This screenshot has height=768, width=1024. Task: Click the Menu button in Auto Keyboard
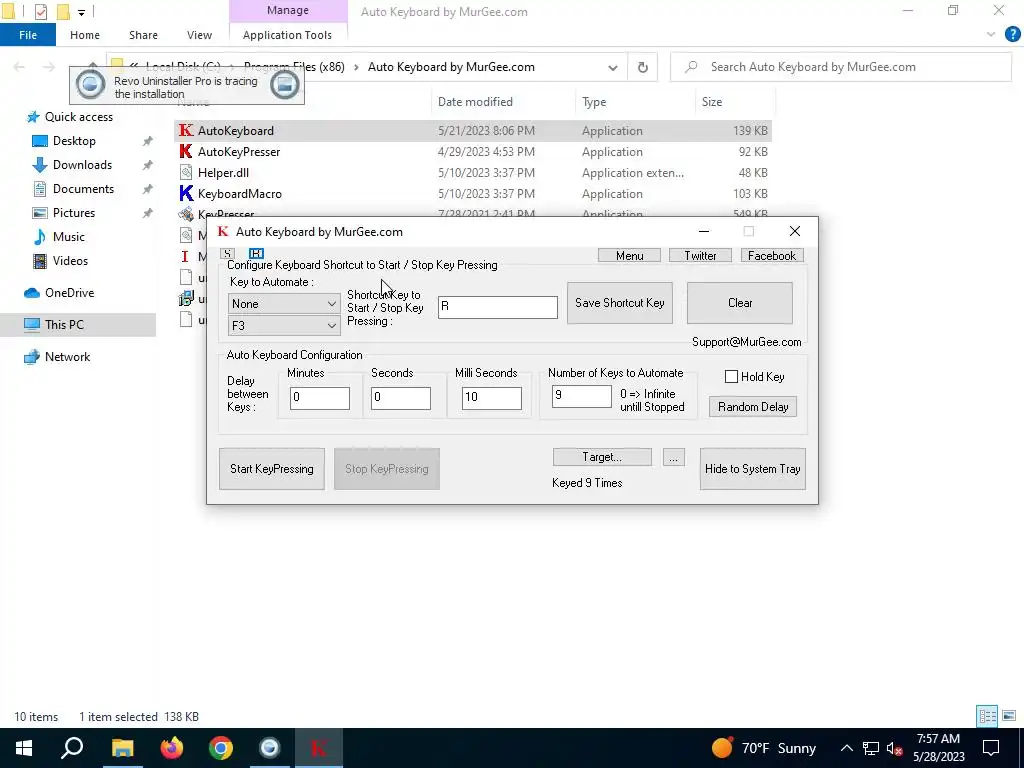[x=630, y=255]
